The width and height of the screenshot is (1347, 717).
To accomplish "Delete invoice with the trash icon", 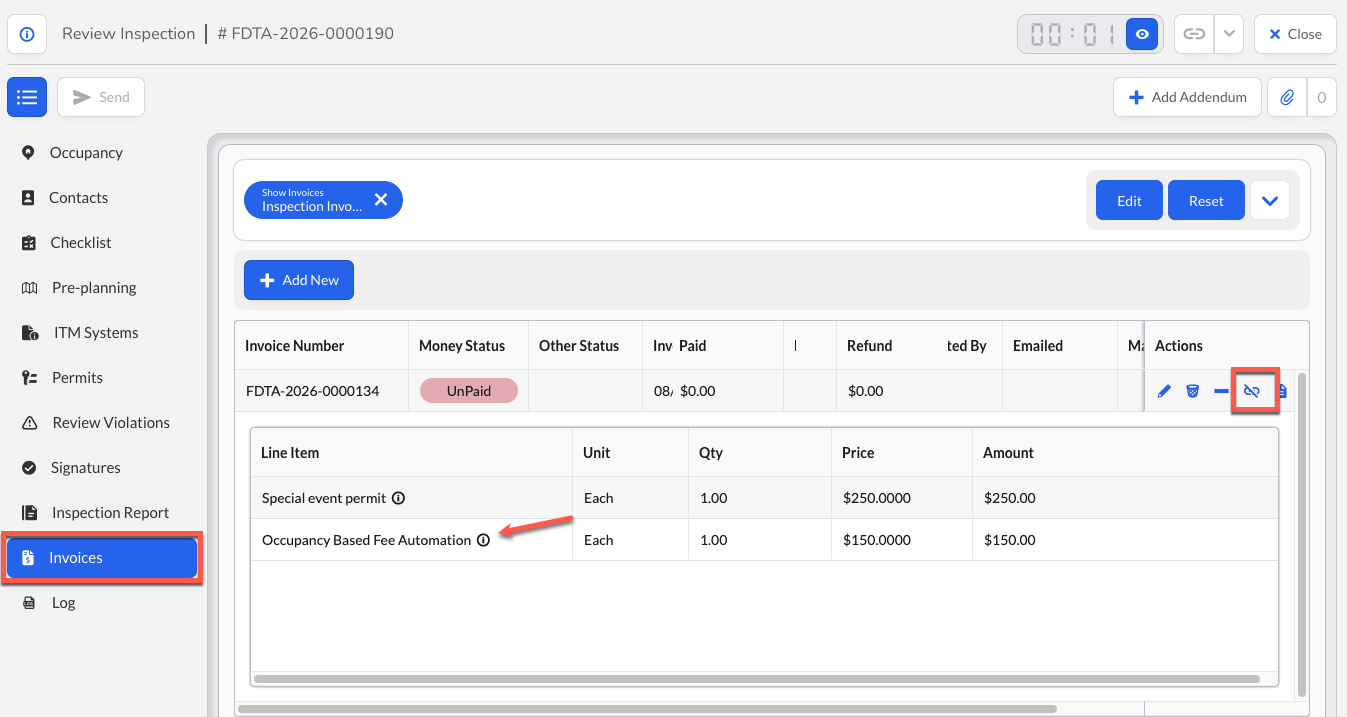I will (1193, 391).
